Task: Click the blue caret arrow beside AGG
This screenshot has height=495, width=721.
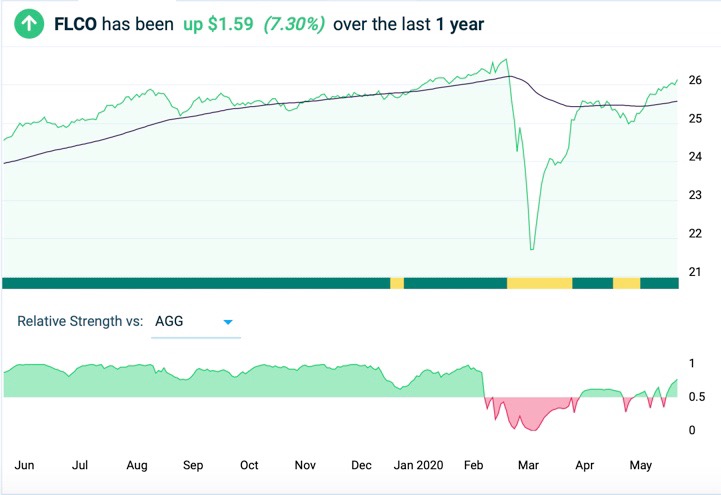Action: coord(228,322)
